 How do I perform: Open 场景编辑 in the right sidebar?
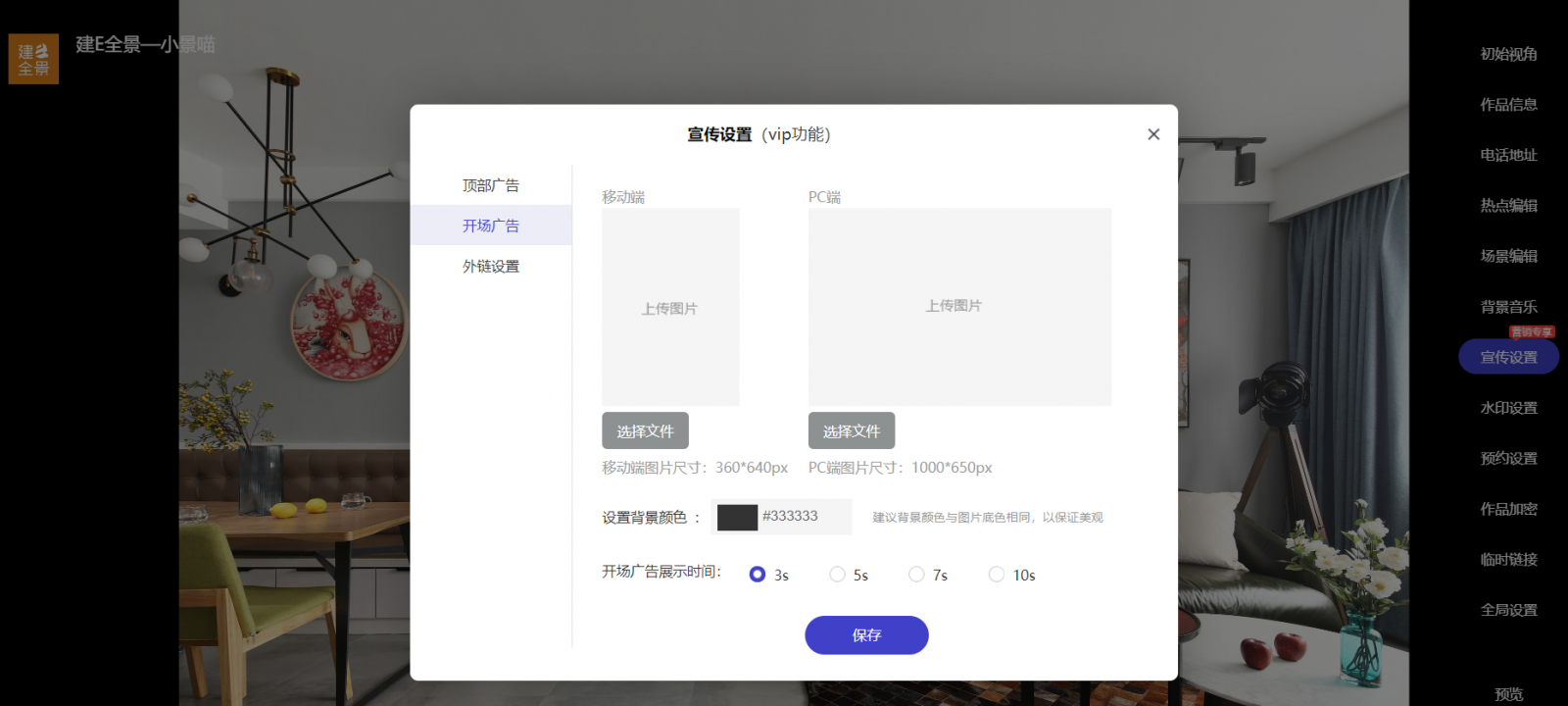pyautogui.click(x=1509, y=256)
